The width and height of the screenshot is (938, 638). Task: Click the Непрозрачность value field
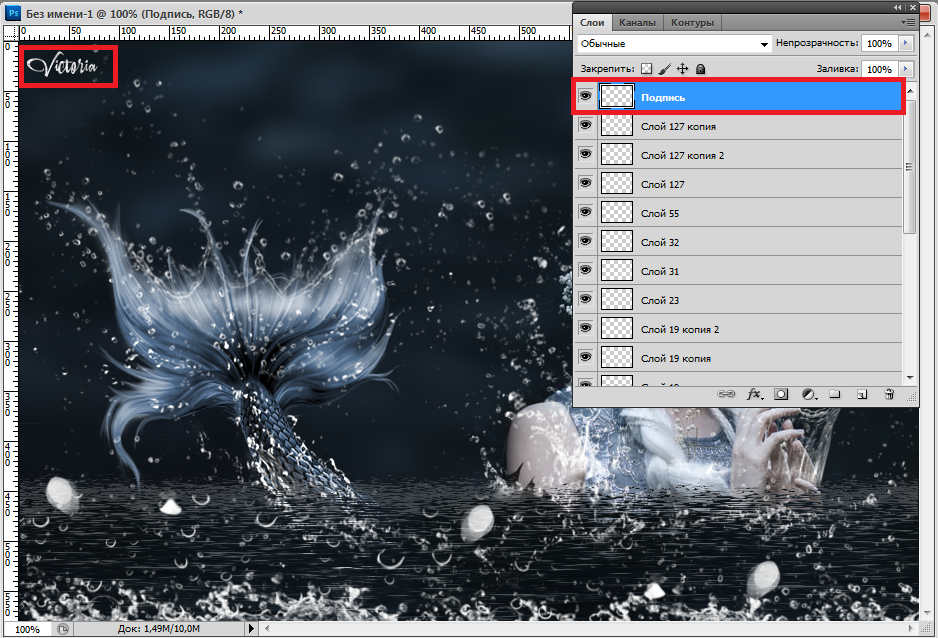[879, 43]
